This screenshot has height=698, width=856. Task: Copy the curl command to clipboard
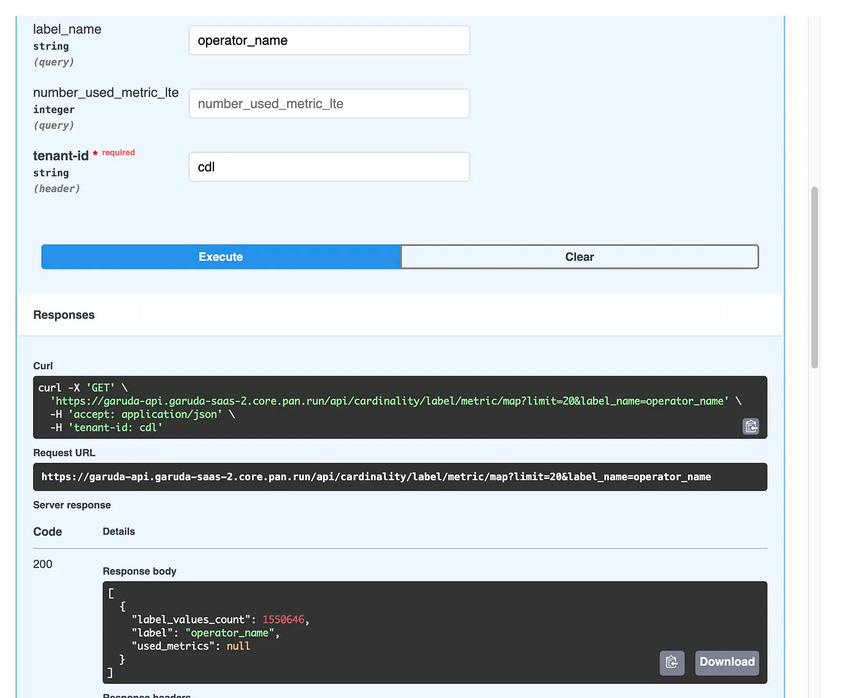[750, 426]
